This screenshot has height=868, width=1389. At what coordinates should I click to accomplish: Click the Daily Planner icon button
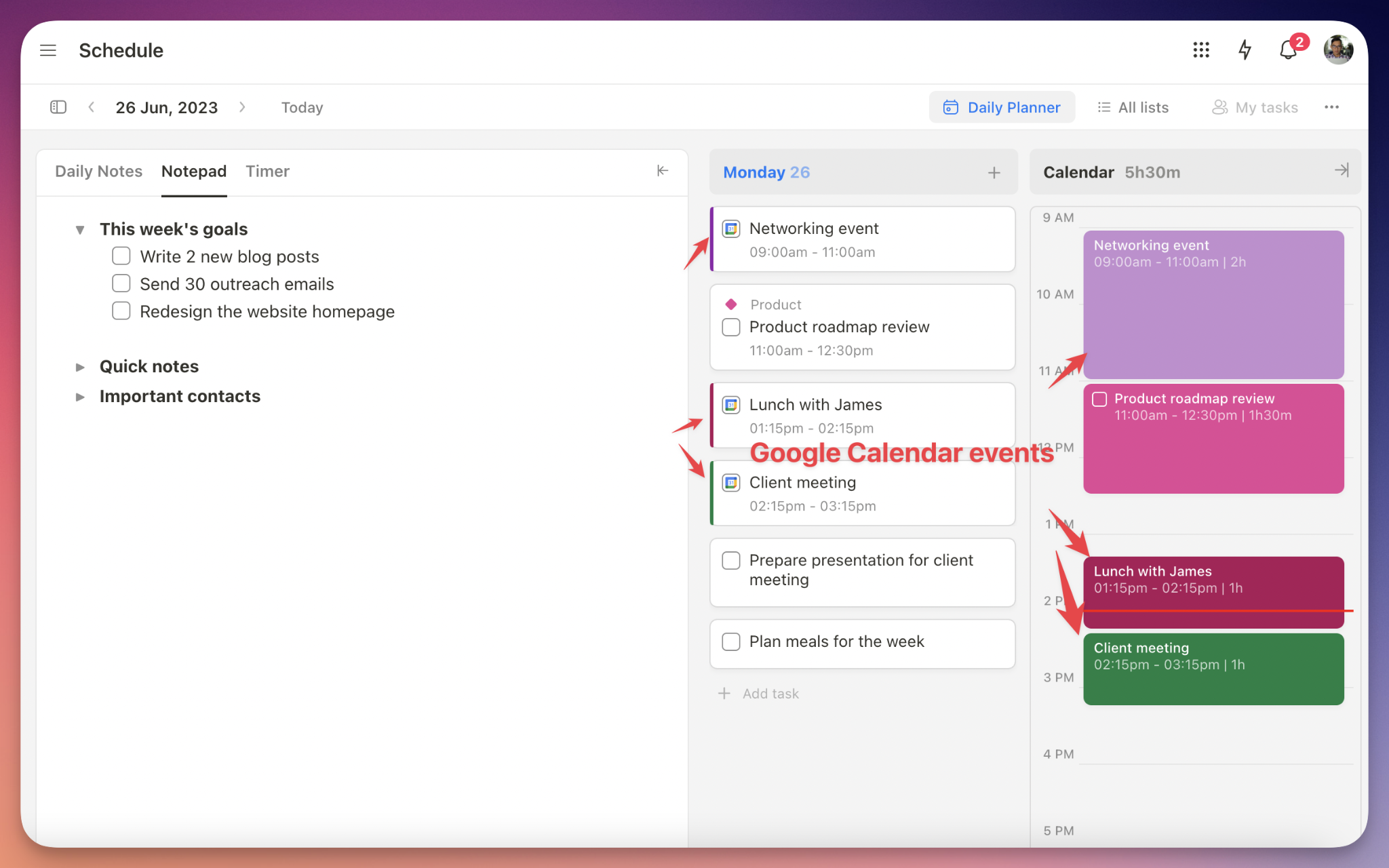coord(950,107)
